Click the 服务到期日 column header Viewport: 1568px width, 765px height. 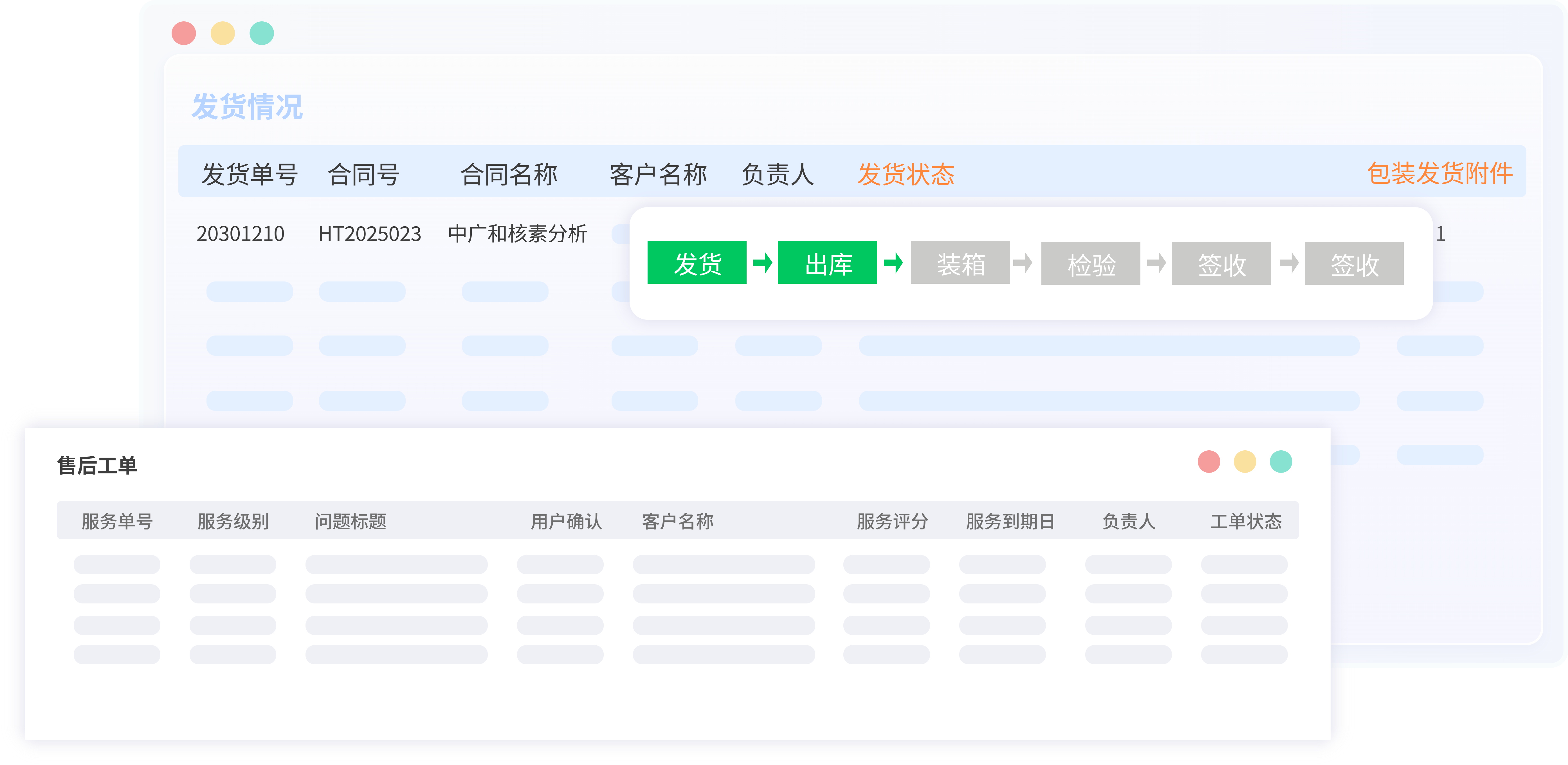pos(1010,521)
